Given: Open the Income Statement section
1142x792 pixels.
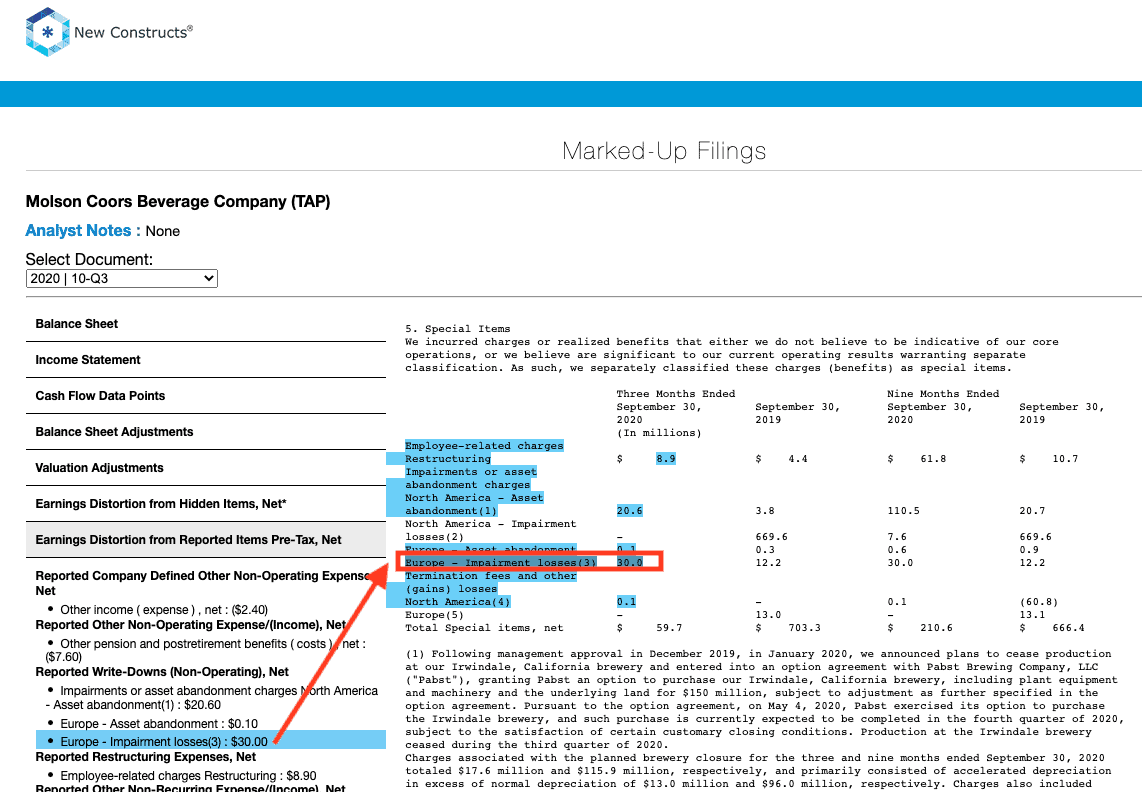Looking at the screenshot, I should [206, 360].
